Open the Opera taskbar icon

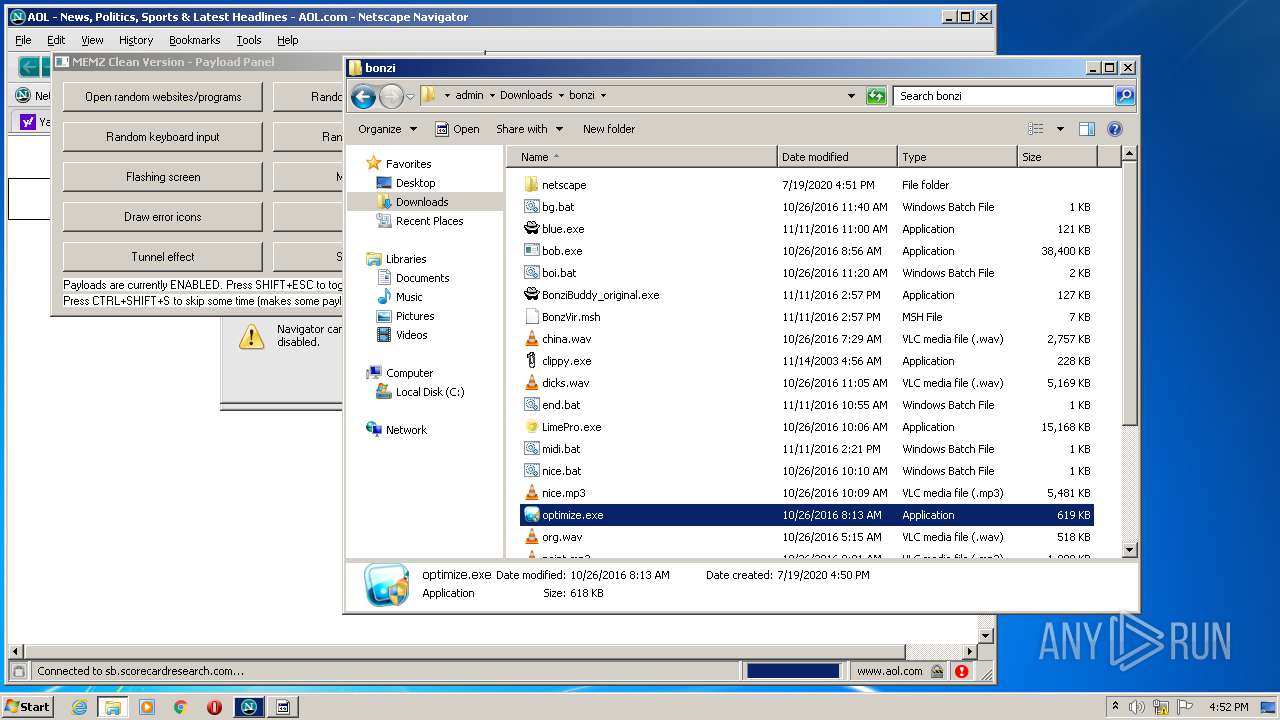(214, 707)
